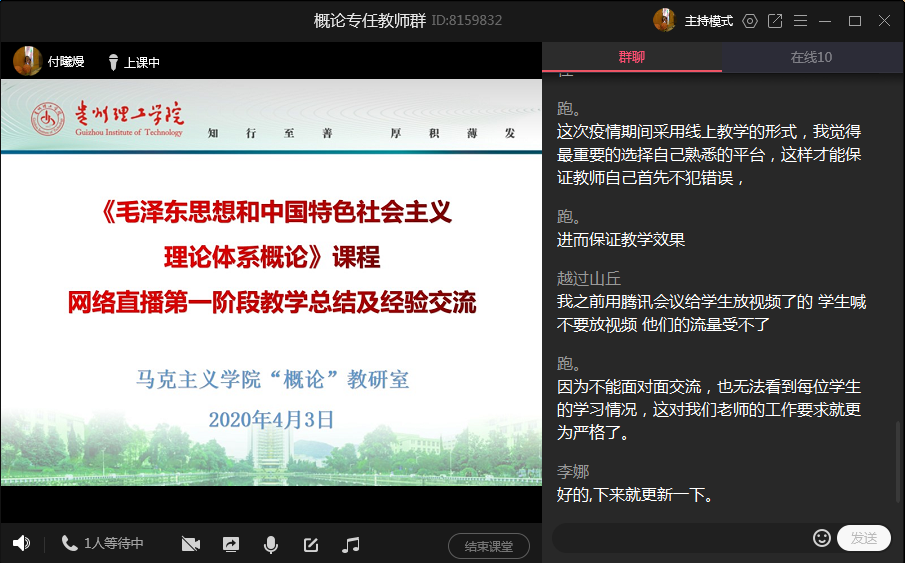Image resolution: width=905 pixels, height=563 pixels.
Task: Click into the chat message input field
Action: 680,538
